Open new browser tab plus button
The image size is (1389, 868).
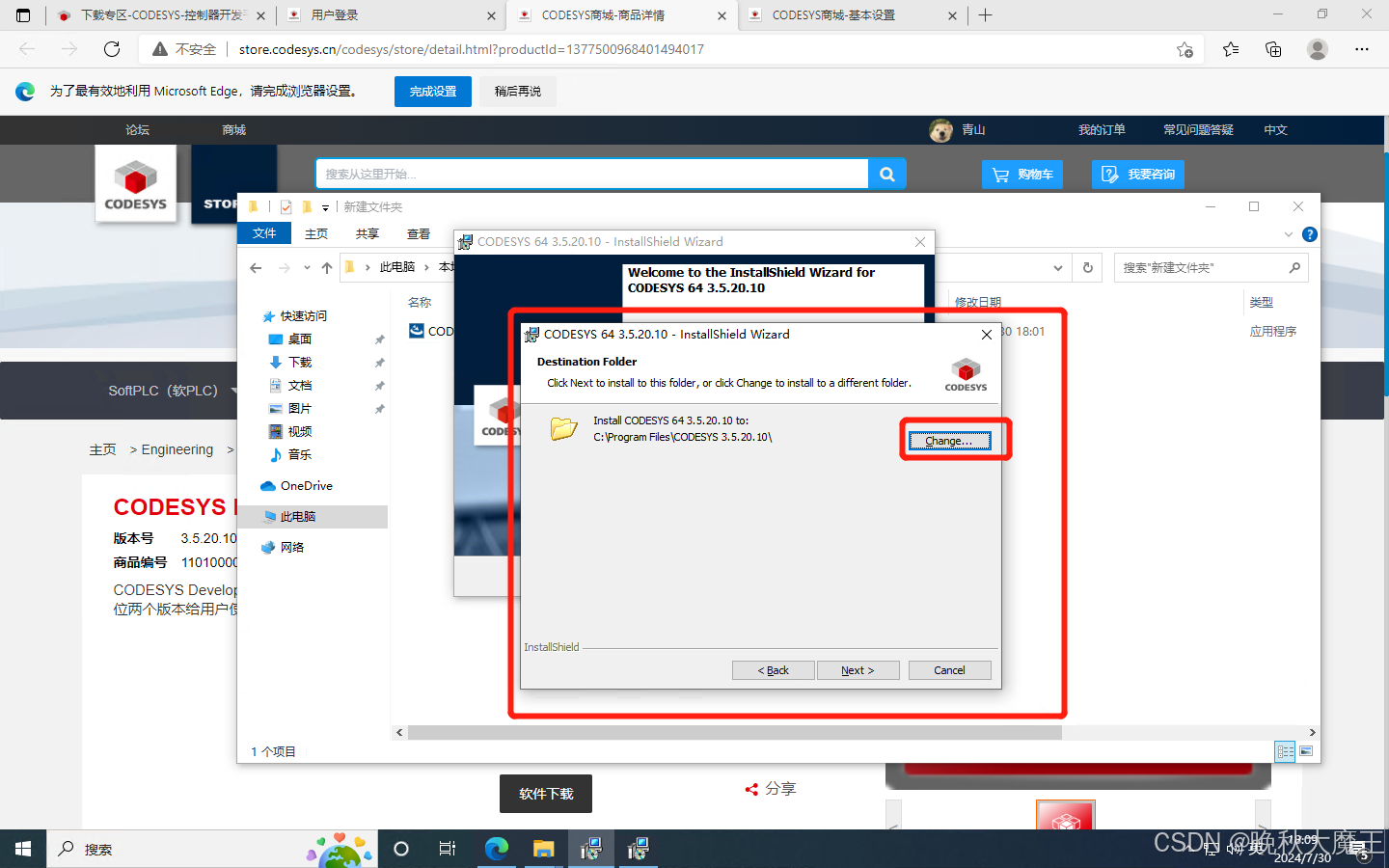coord(985,15)
